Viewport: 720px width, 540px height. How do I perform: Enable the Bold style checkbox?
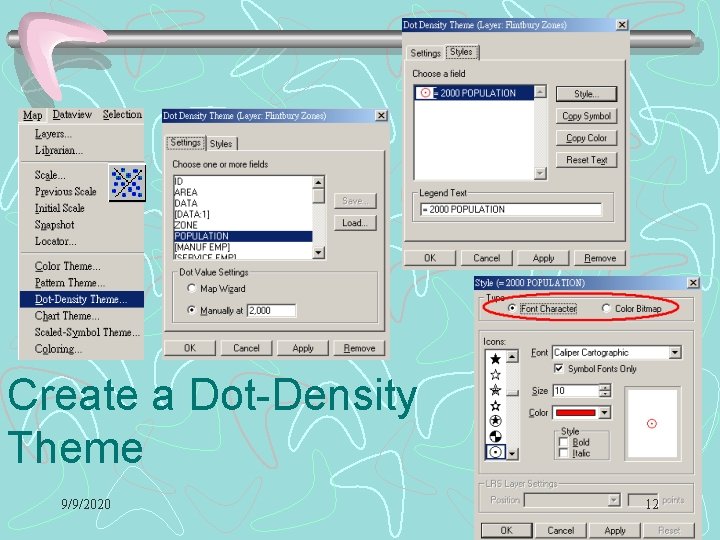(563, 442)
